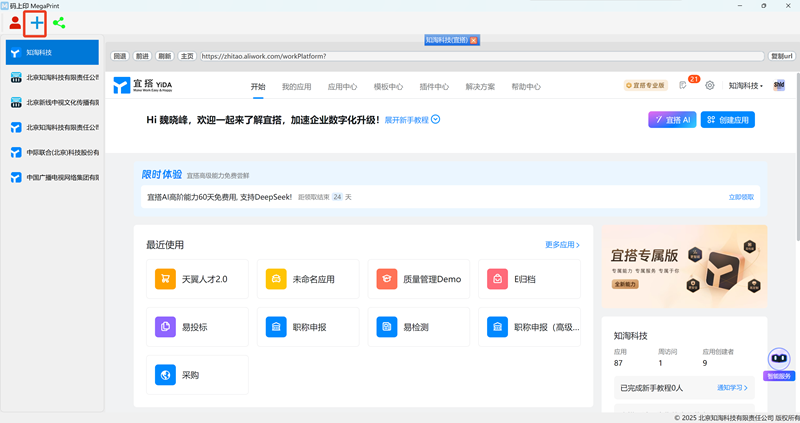Select 中际联合(北京)科技股份 sidebar entry
Image resolution: width=800 pixels, height=423 pixels.
click(52, 153)
